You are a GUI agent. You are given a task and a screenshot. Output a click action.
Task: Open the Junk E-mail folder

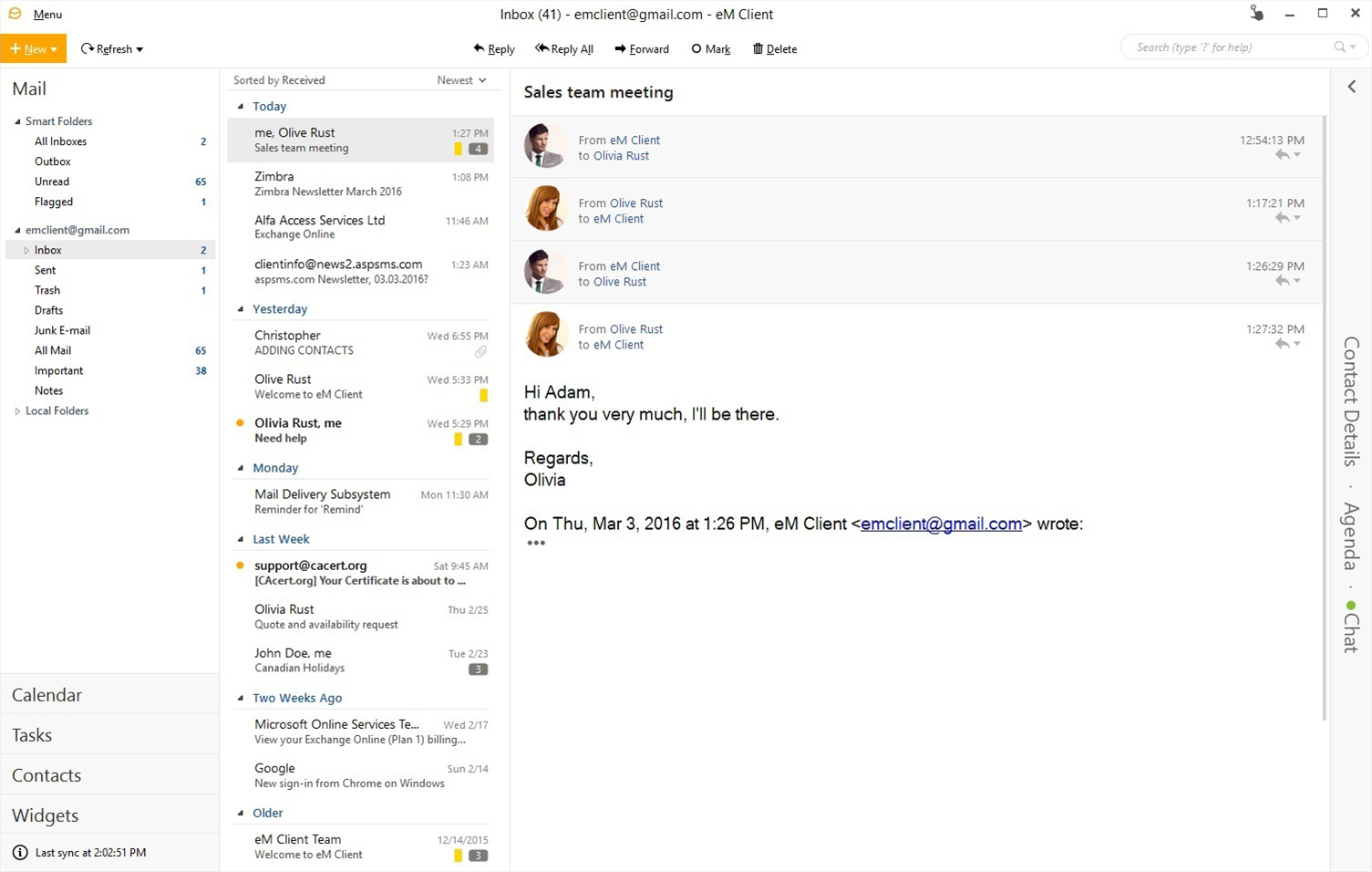click(62, 330)
